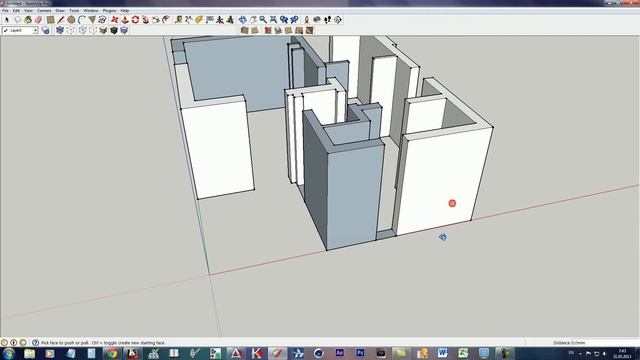Select the Circle tool
This screenshot has height=360, width=640.
(71, 20)
